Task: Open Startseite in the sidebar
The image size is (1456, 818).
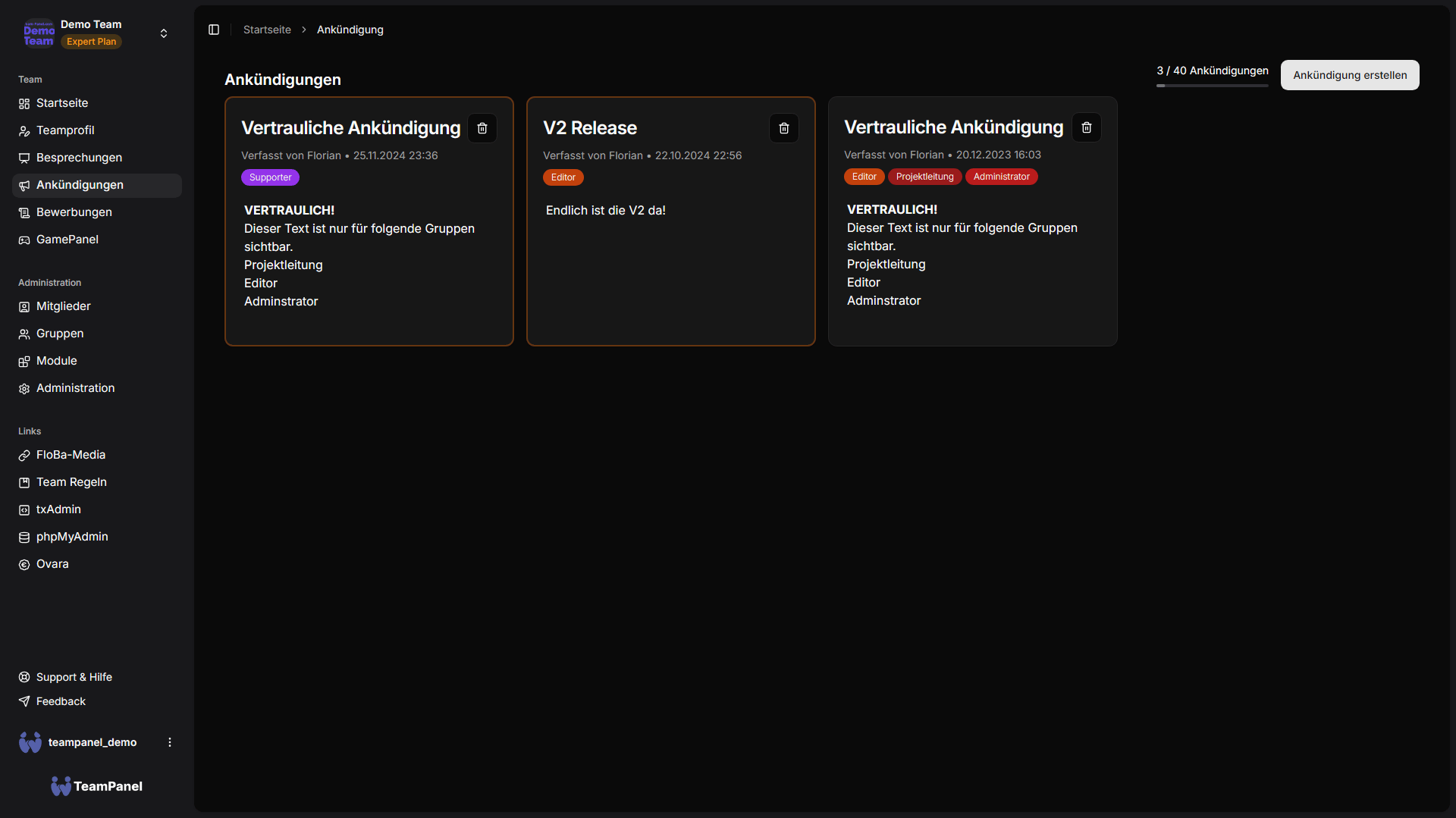Action: coord(97,103)
